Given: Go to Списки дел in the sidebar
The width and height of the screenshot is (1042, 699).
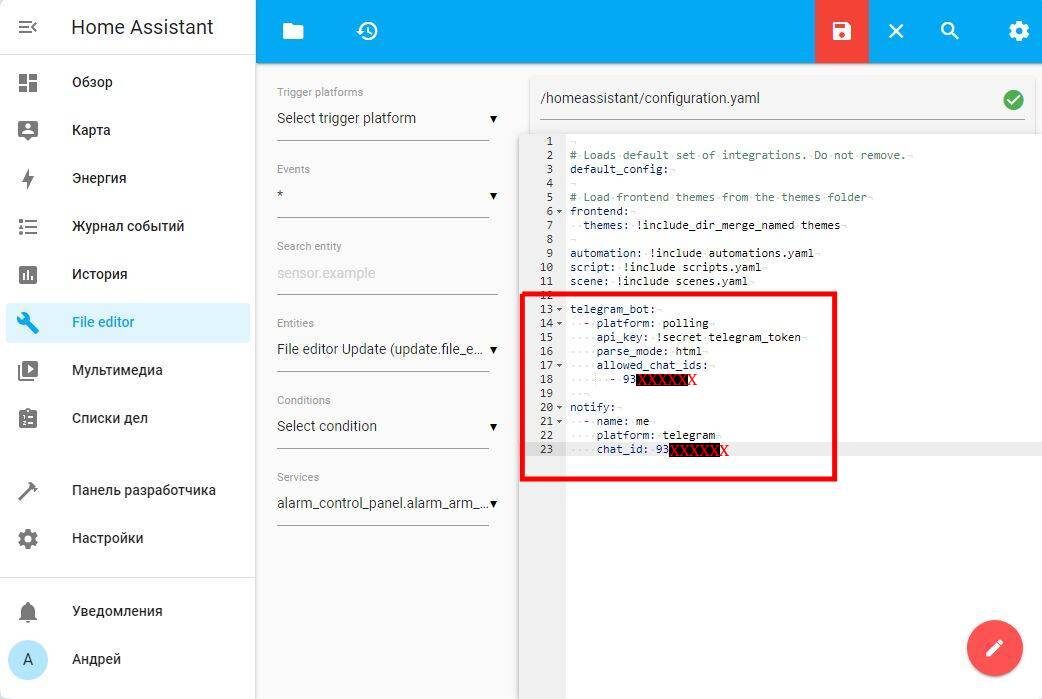Looking at the screenshot, I should pos(110,418).
